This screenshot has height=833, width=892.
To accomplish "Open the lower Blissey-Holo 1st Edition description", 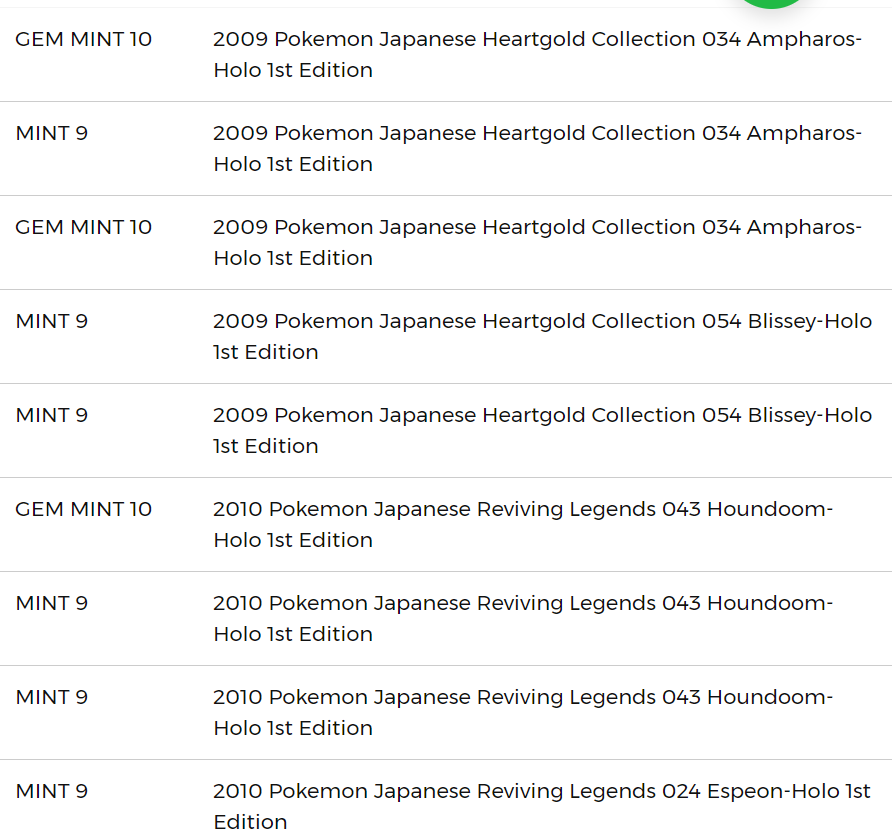I will pos(543,430).
